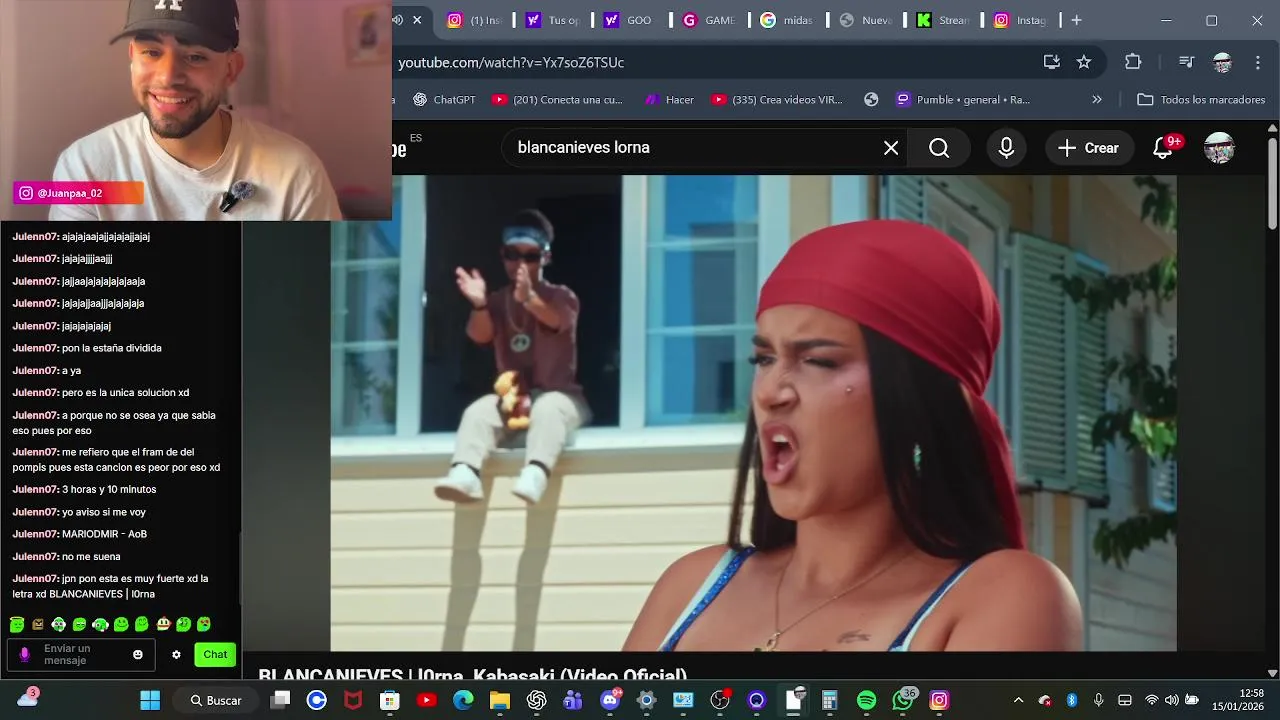
Task: Click the purple microphone in chat input
Action: pyautogui.click(x=25, y=655)
